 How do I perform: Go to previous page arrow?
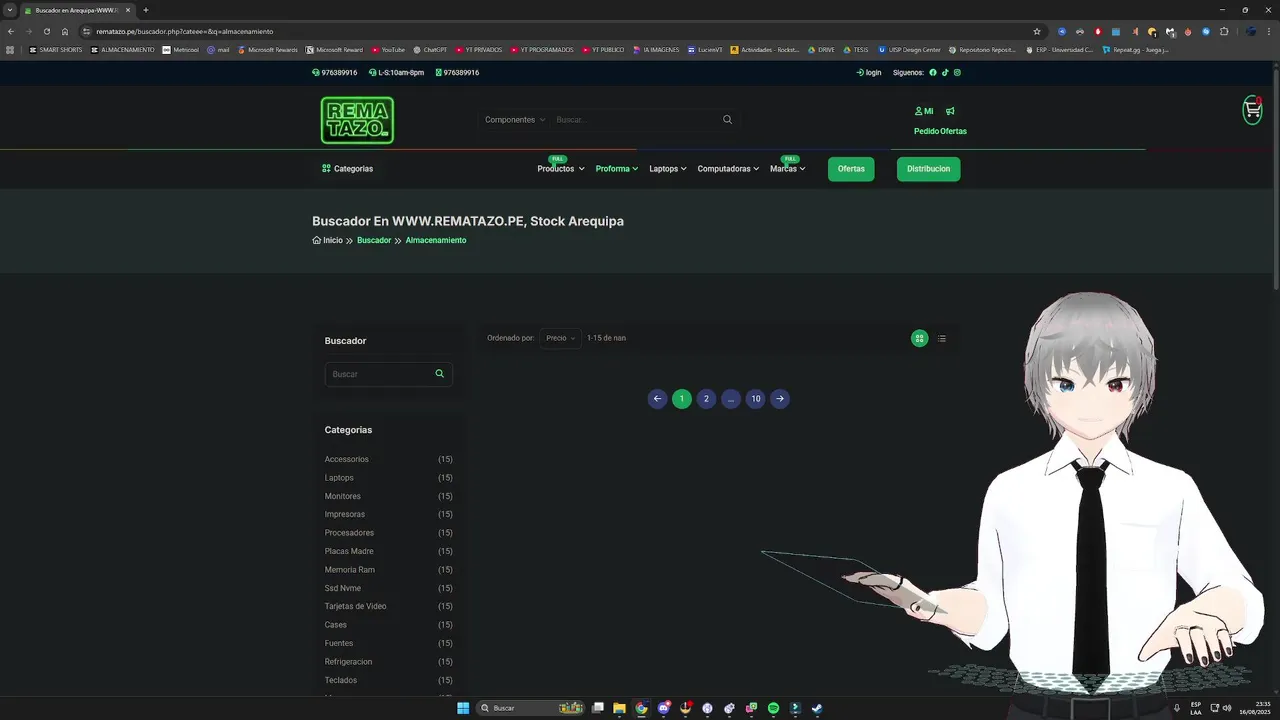(657, 399)
